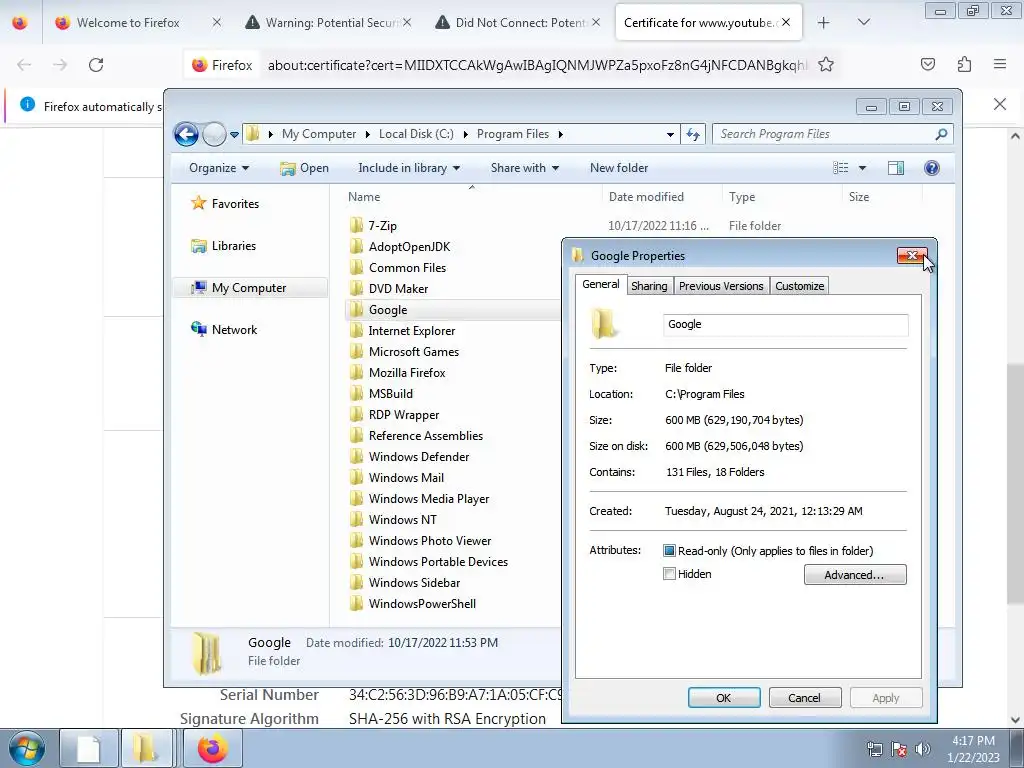Reload the page in Firefox
1024x768 pixels.
coord(96,65)
